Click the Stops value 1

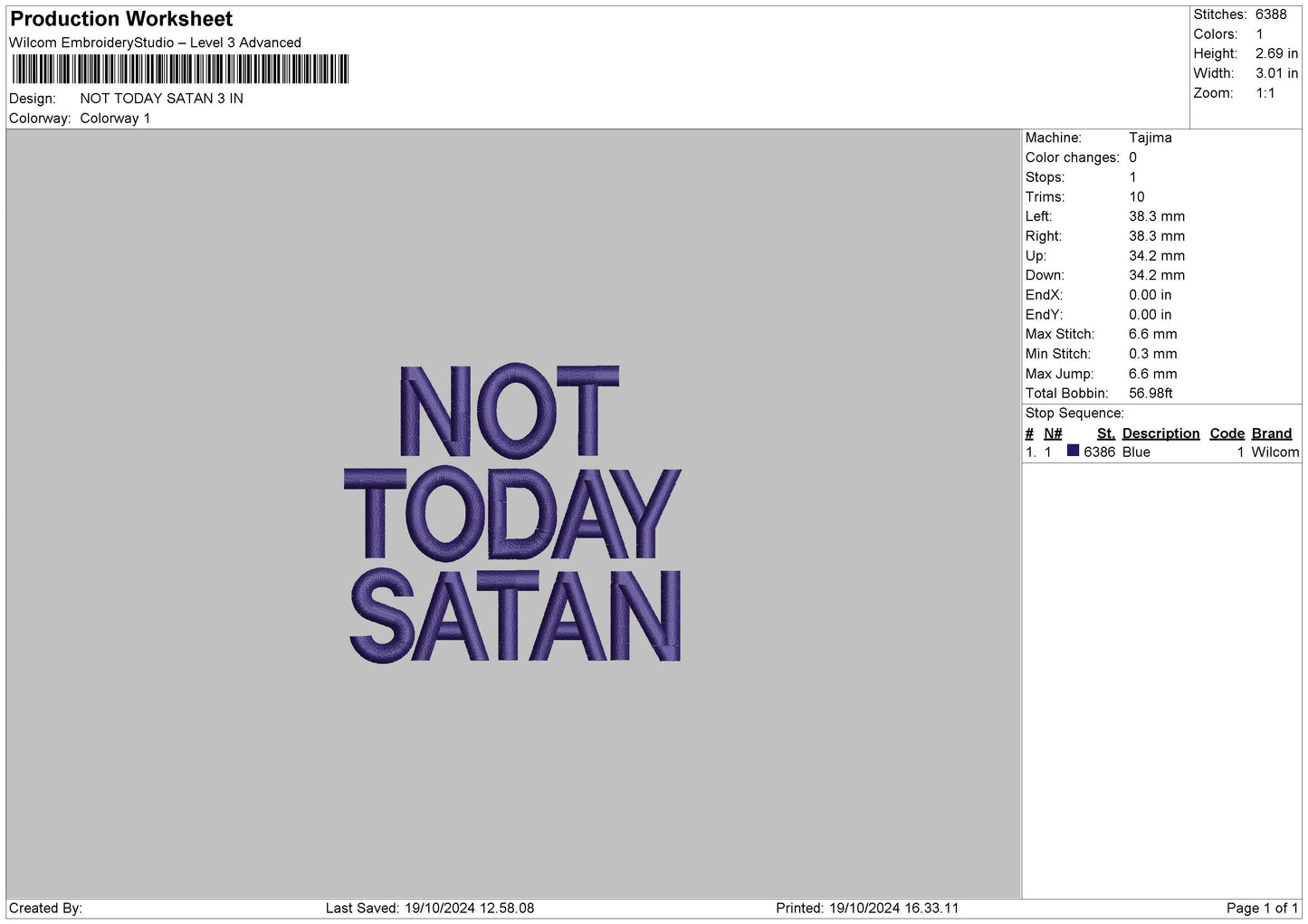(x=1132, y=177)
